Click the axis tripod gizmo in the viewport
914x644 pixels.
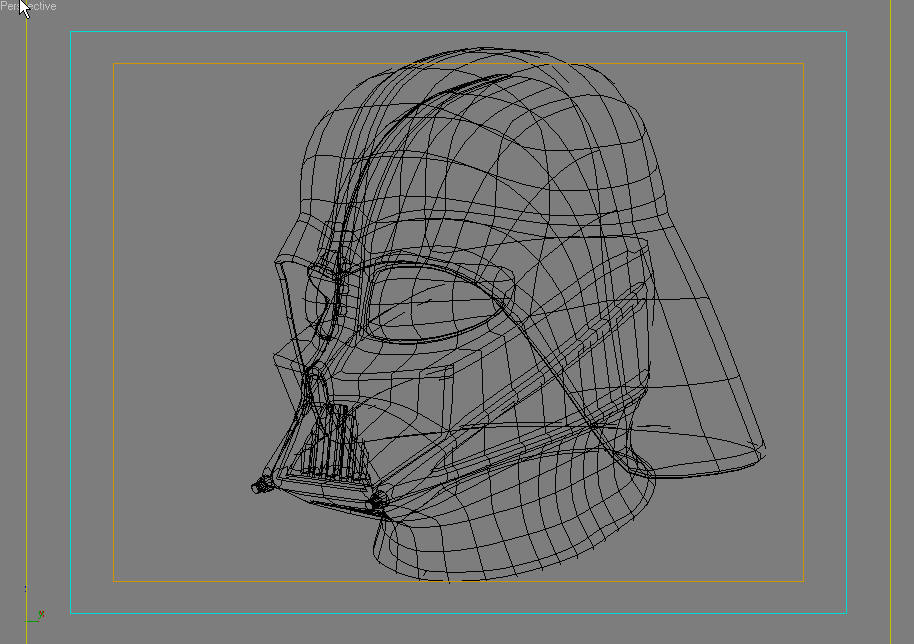(34, 617)
